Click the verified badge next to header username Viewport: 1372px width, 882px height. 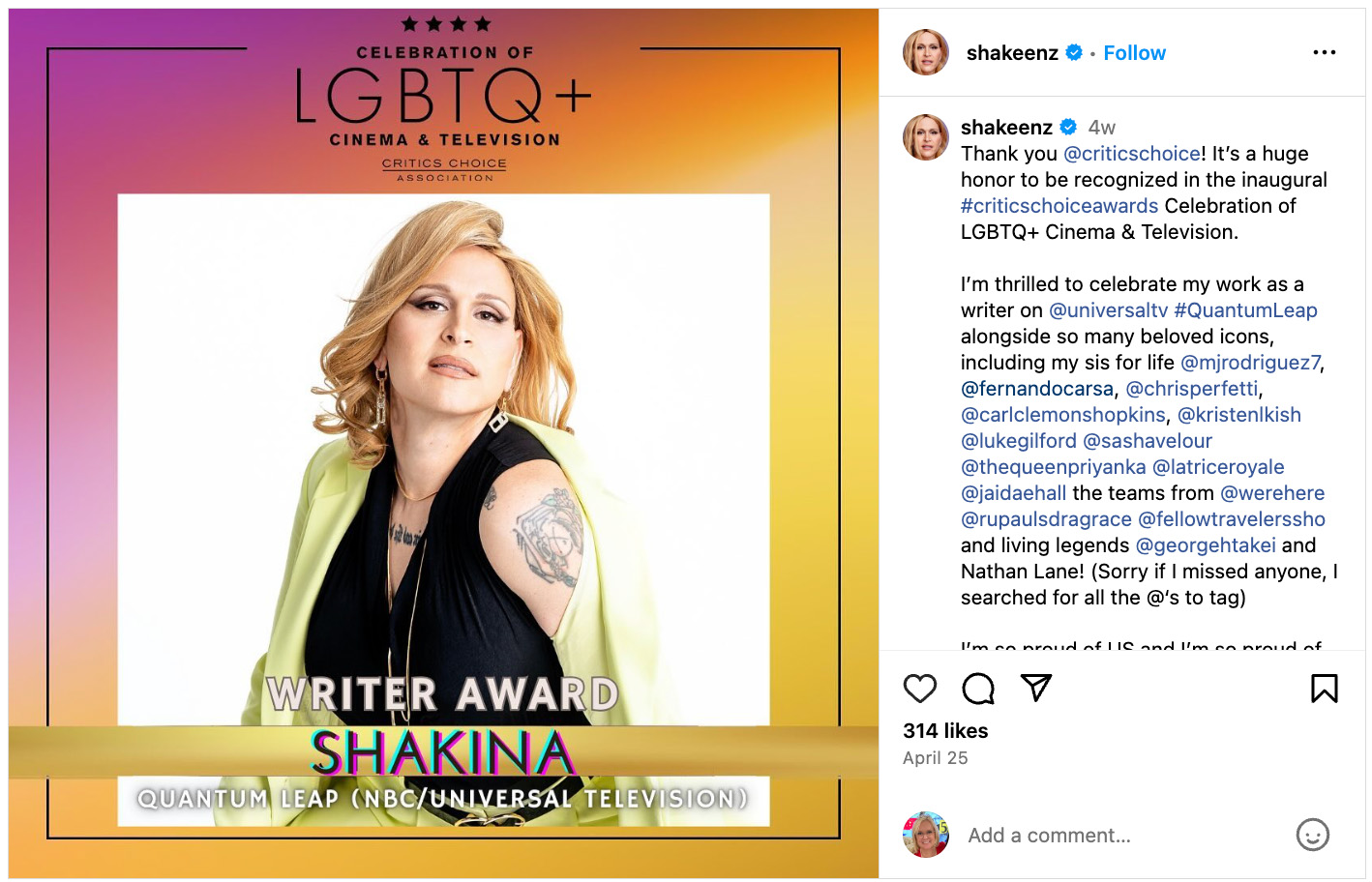[1074, 53]
